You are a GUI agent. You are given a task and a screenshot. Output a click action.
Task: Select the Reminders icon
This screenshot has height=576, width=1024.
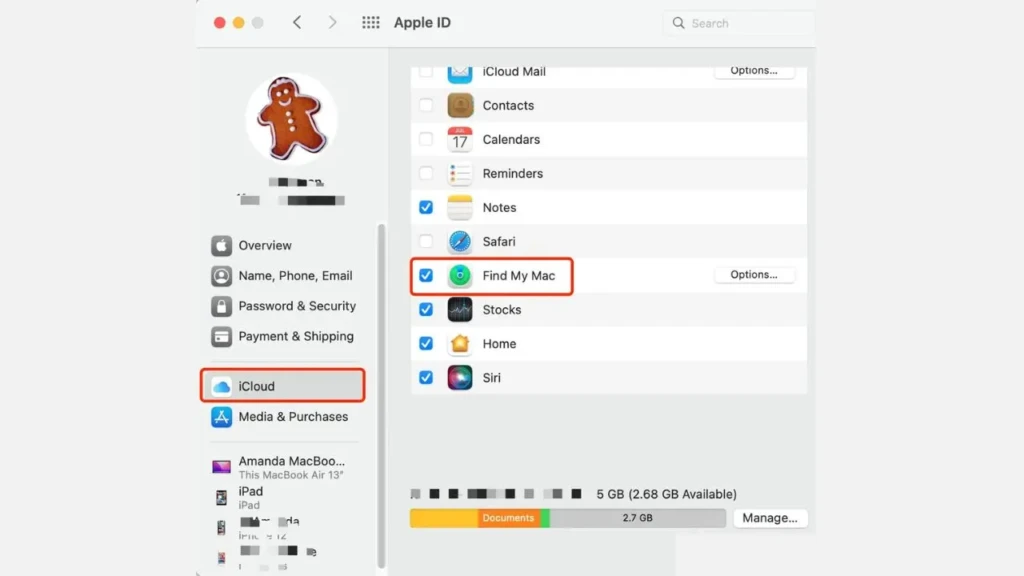459,173
